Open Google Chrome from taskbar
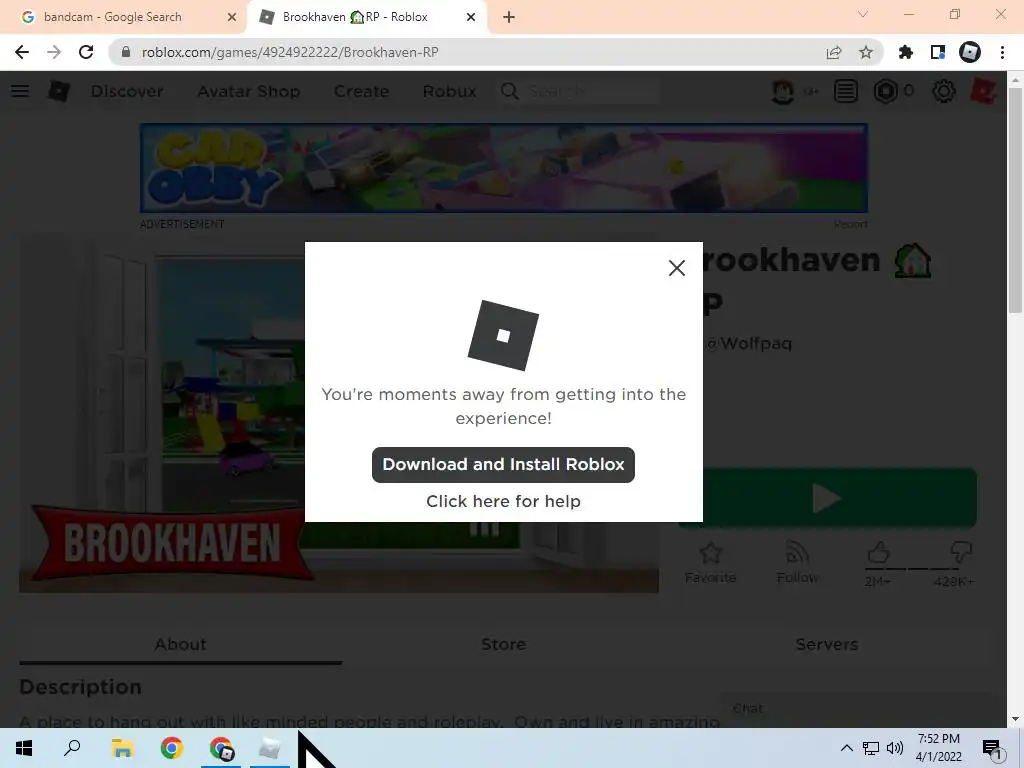1024x768 pixels. click(171, 748)
